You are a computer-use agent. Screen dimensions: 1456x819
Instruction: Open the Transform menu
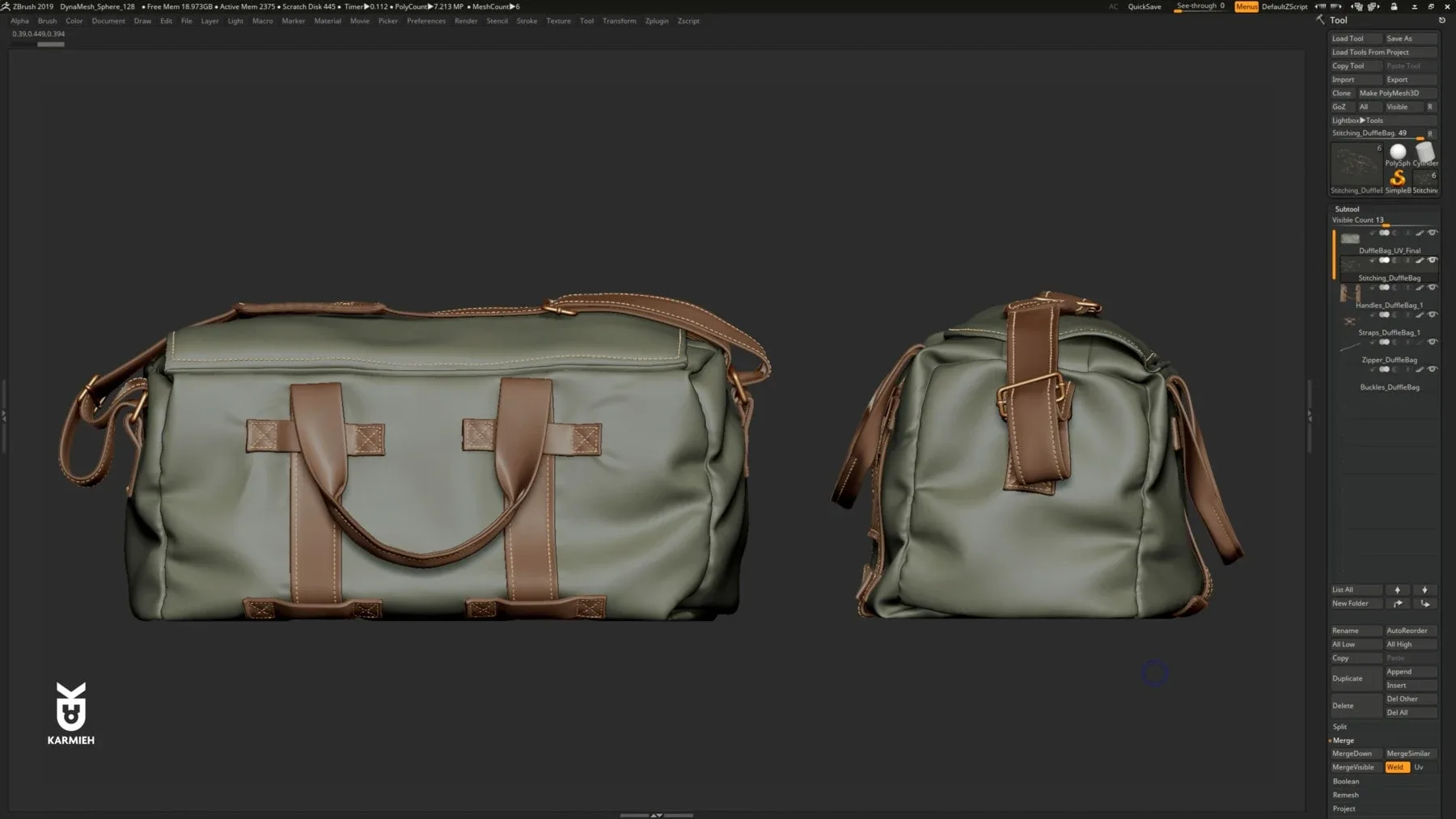pyautogui.click(x=619, y=20)
